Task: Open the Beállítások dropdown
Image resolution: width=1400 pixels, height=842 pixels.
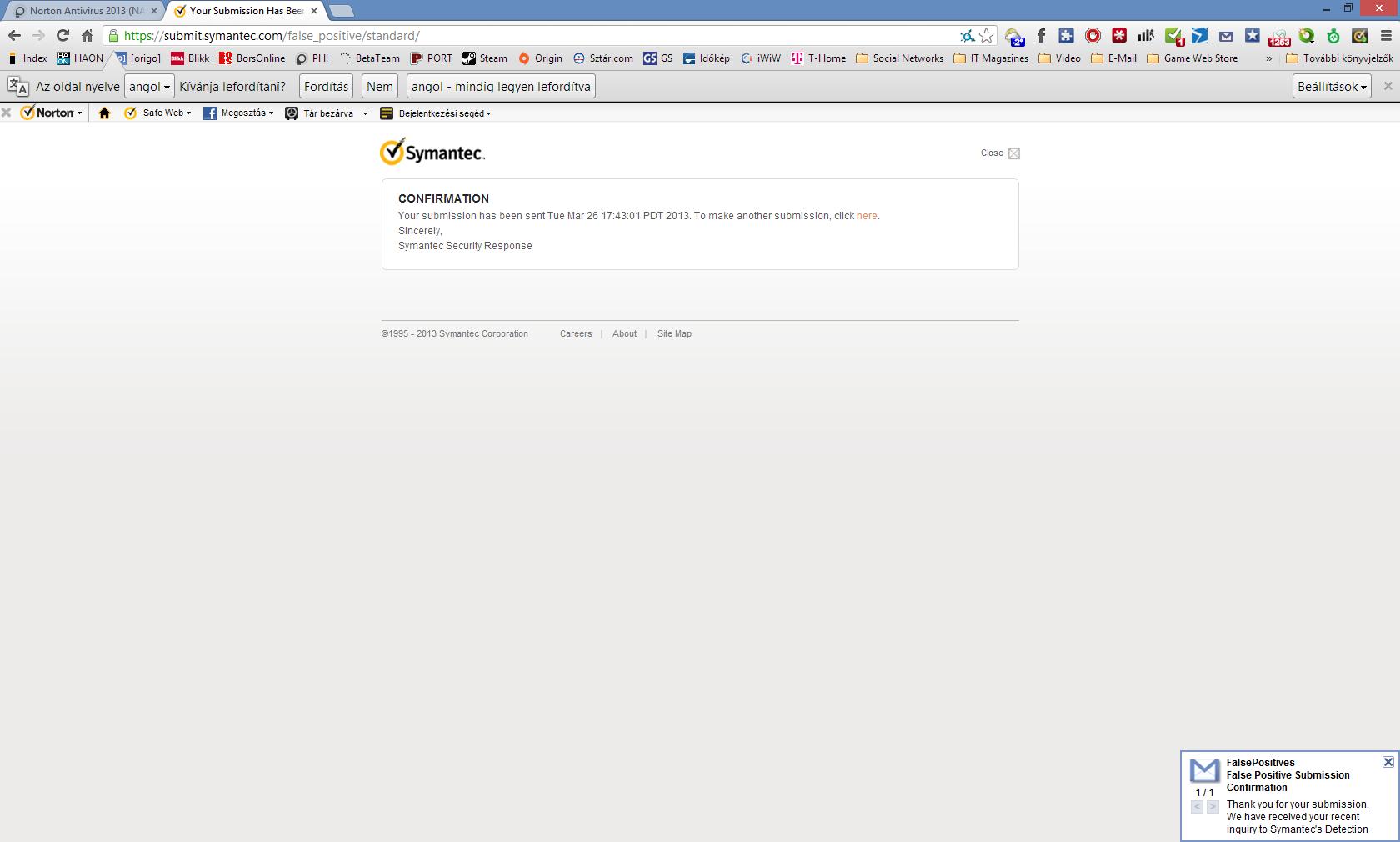Action: (x=1332, y=87)
